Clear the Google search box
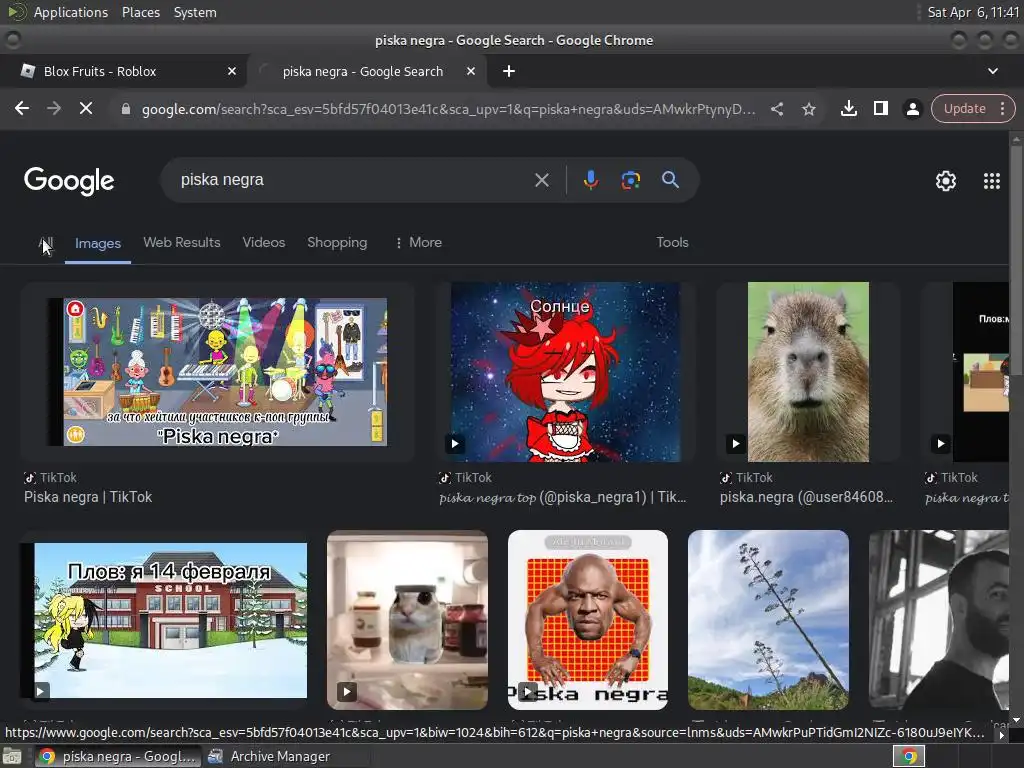 (x=542, y=180)
